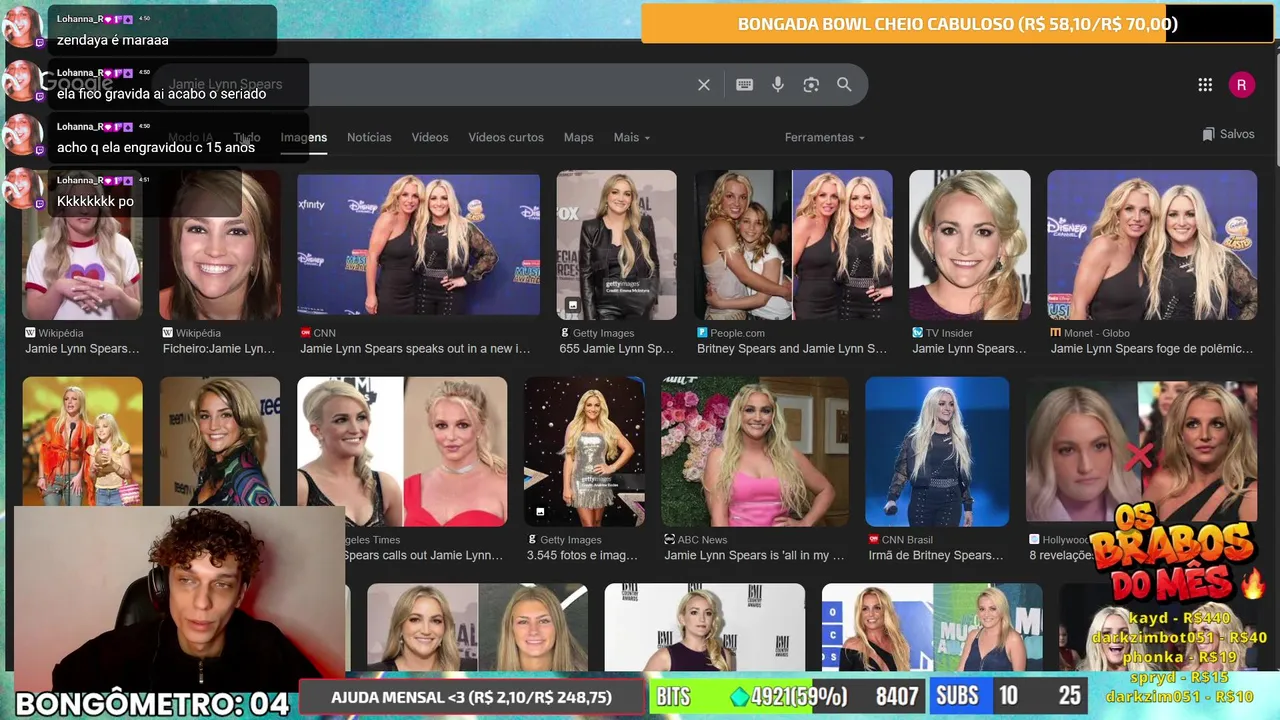The width and height of the screenshot is (1280, 720).
Task: Click the People.com source label
Action: pyautogui.click(x=738, y=333)
